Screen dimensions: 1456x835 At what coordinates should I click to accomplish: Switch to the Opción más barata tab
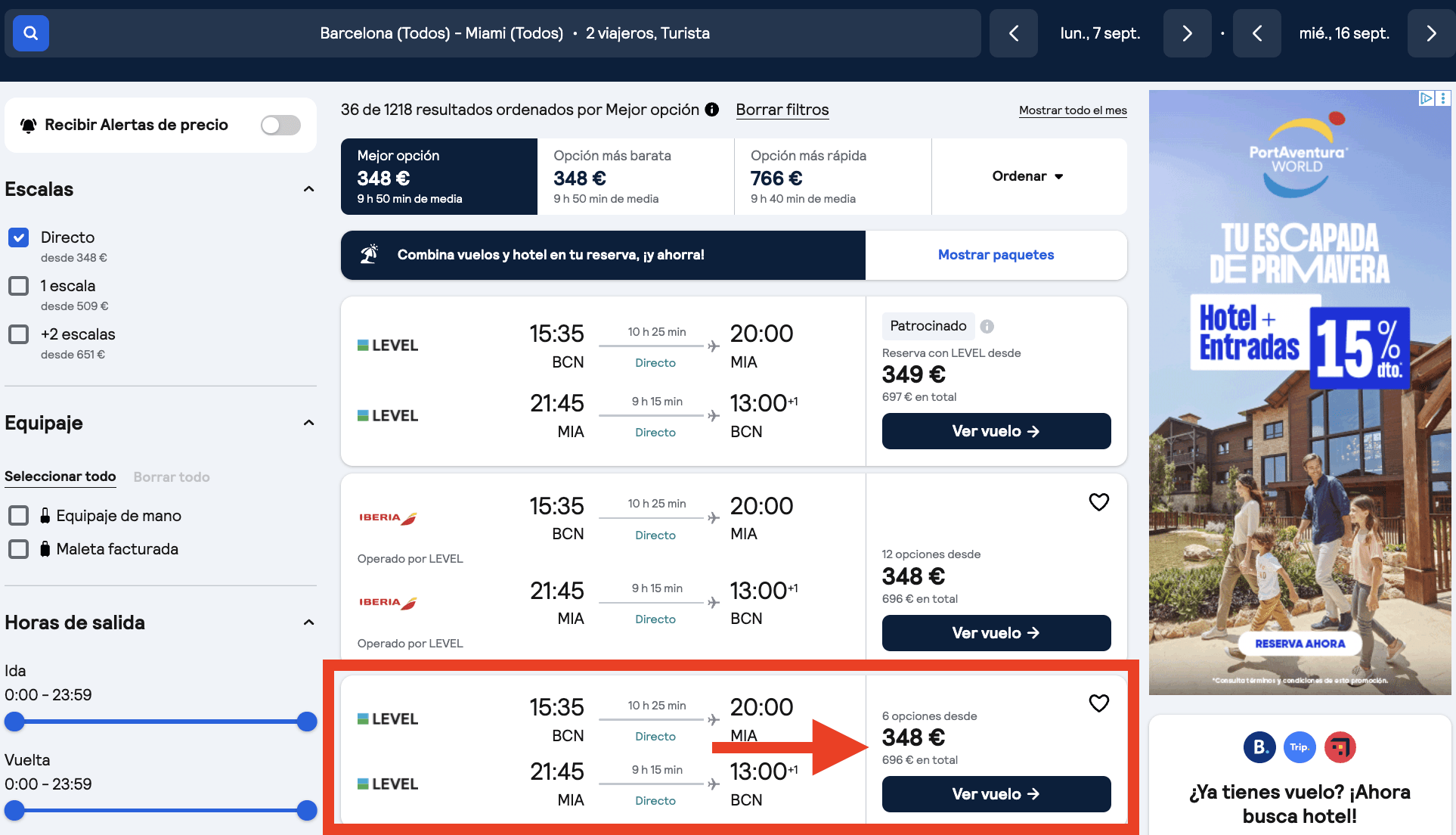click(635, 176)
